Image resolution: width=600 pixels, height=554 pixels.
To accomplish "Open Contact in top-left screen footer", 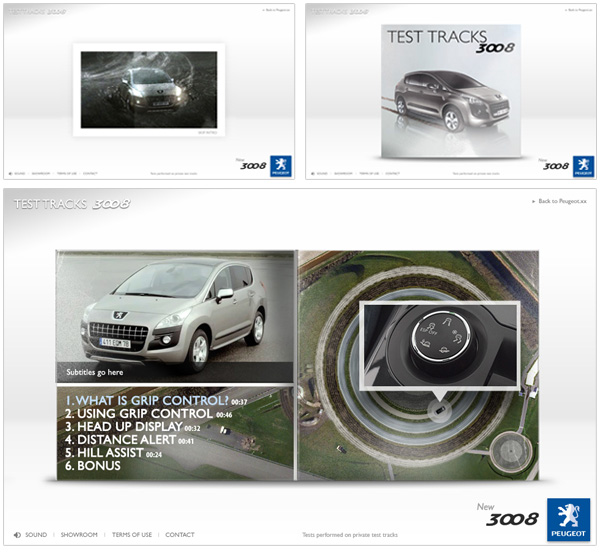I will (90, 173).
